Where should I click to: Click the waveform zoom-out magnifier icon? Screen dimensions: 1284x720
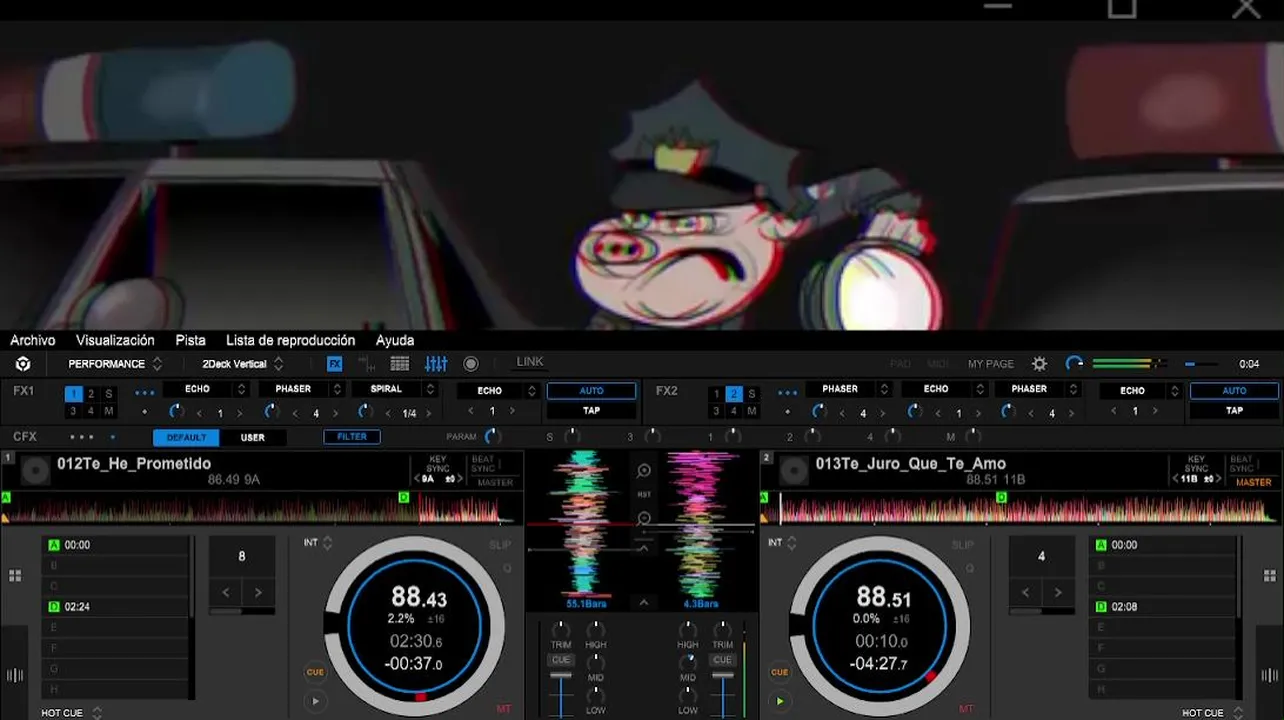click(x=644, y=518)
